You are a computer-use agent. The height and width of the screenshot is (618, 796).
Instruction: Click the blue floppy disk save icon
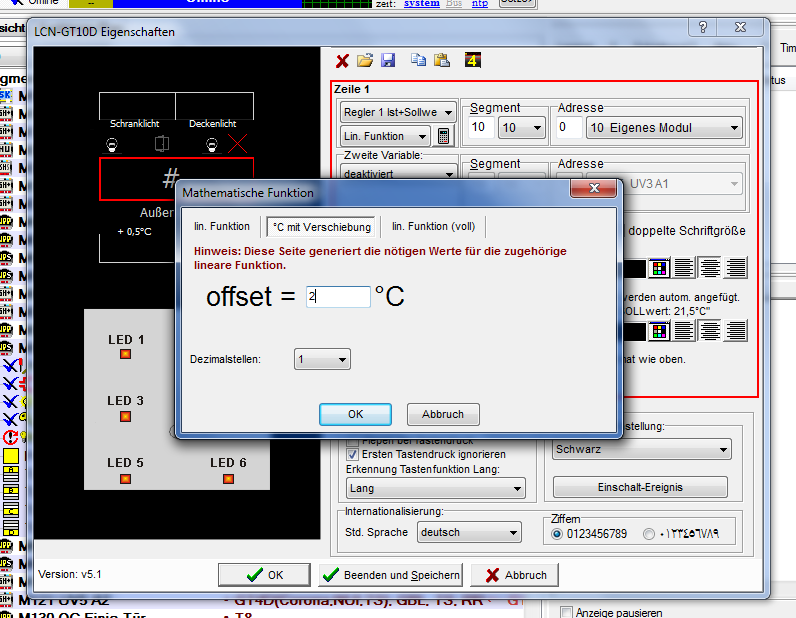(388, 61)
